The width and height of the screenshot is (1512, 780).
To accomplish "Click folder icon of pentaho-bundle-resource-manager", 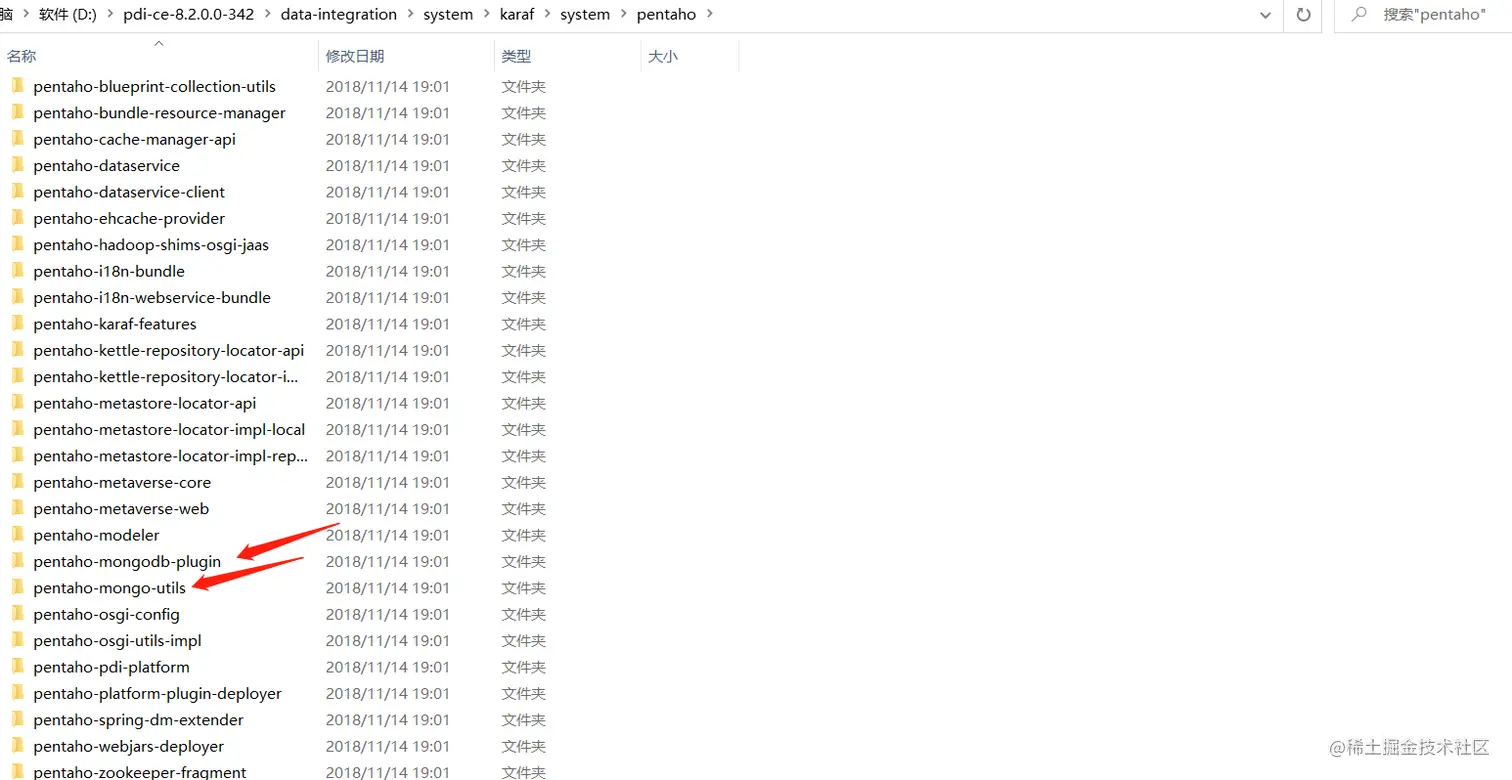I will (17, 113).
